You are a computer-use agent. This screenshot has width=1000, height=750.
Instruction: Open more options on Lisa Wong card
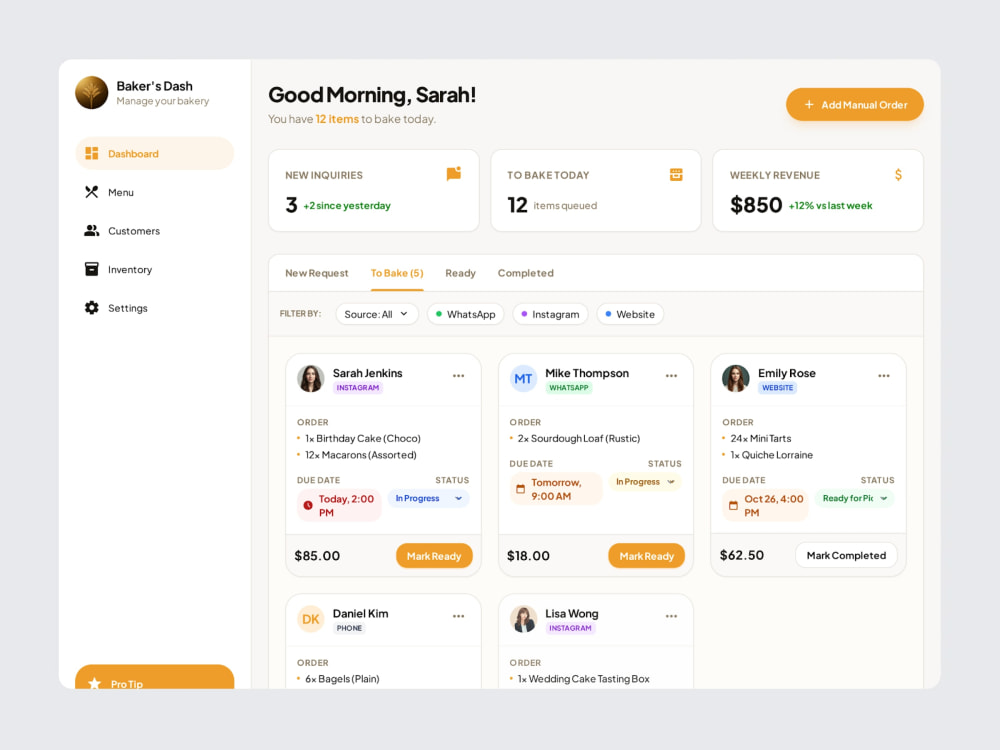click(671, 616)
